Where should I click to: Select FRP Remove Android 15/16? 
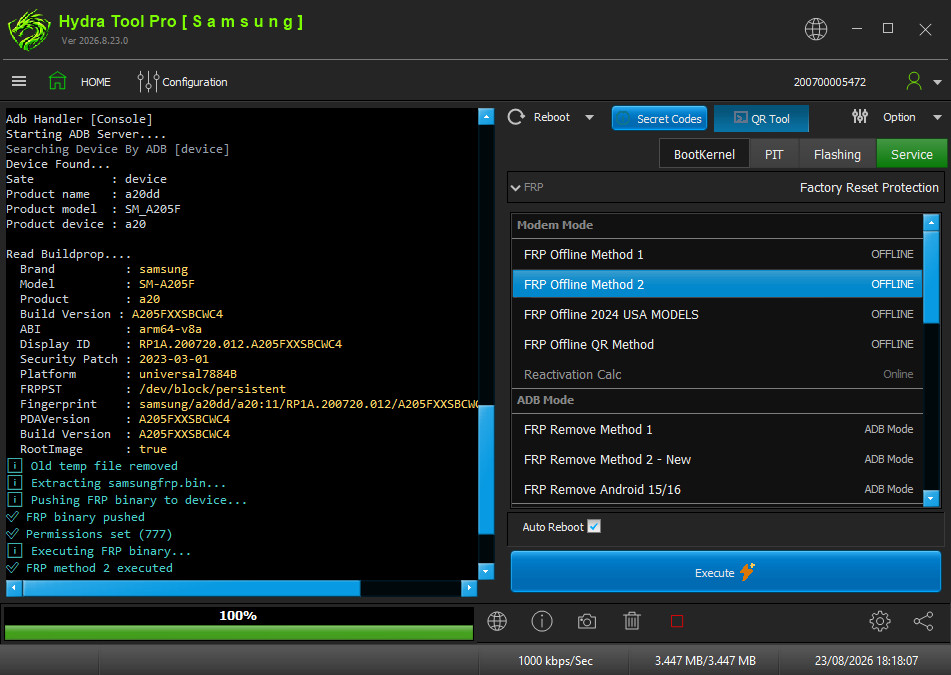[x=717, y=489]
